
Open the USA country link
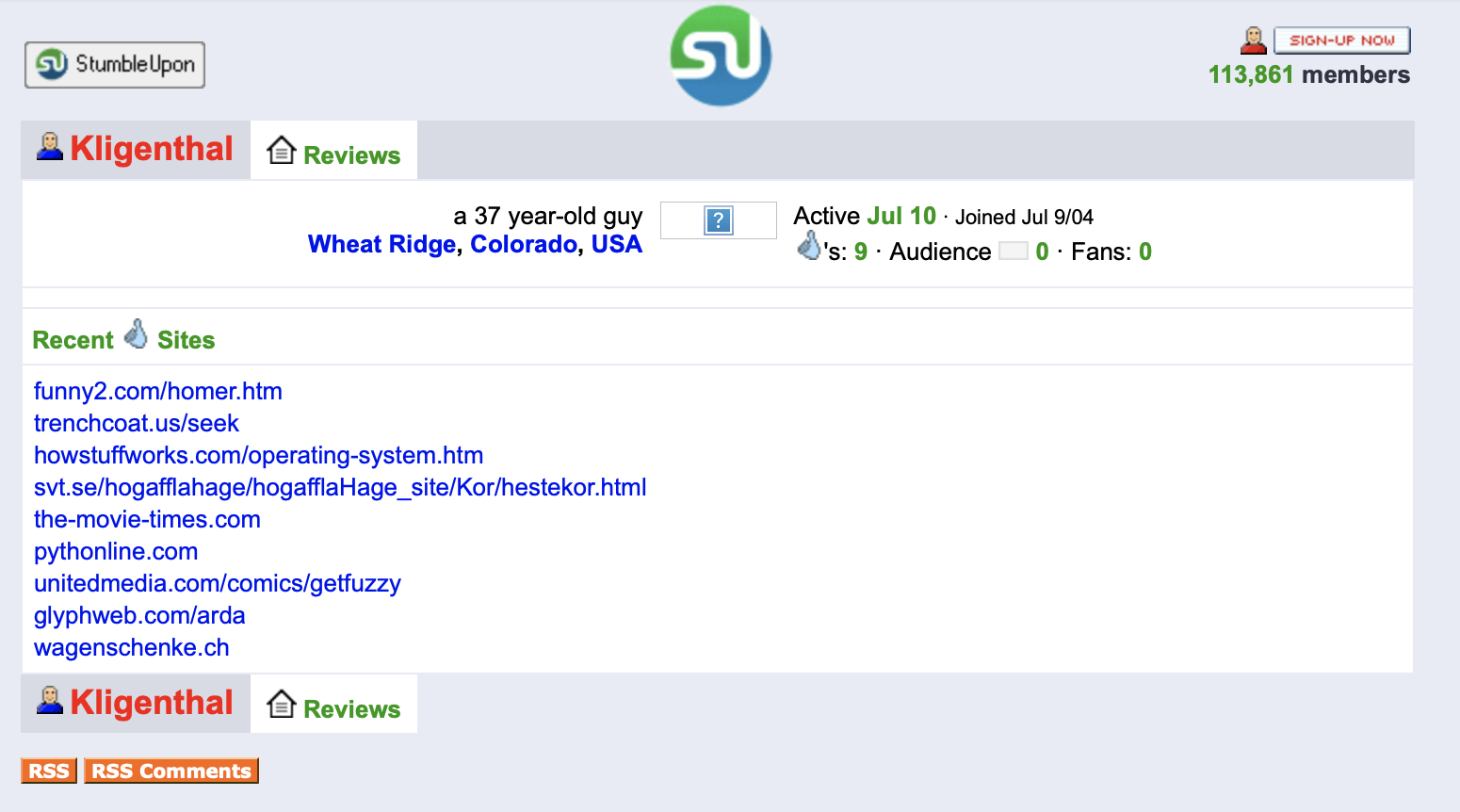(x=616, y=245)
